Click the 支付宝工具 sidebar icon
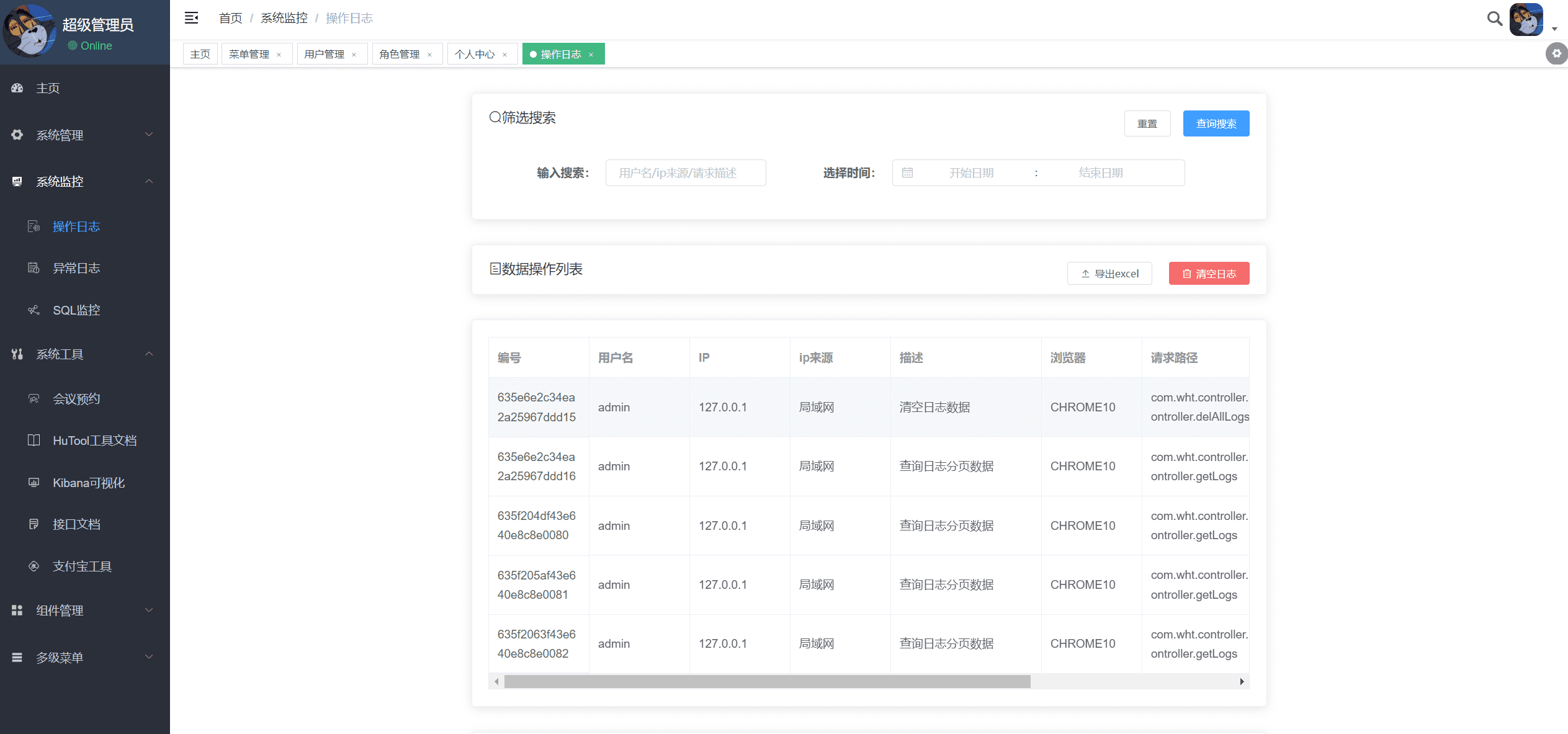The height and width of the screenshot is (734, 1568). (x=34, y=566)
